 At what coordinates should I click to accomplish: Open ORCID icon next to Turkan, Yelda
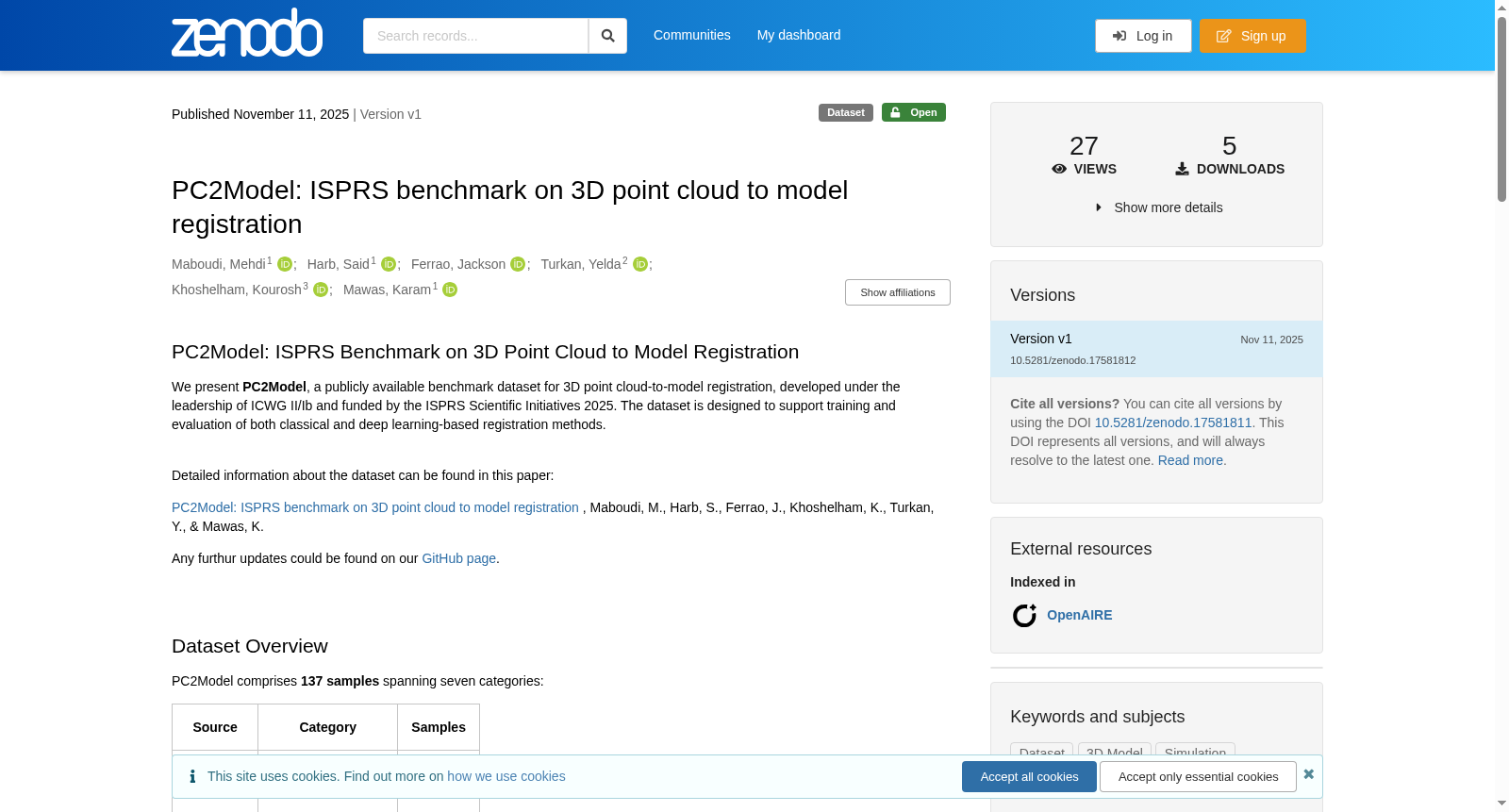click(640, 264)
